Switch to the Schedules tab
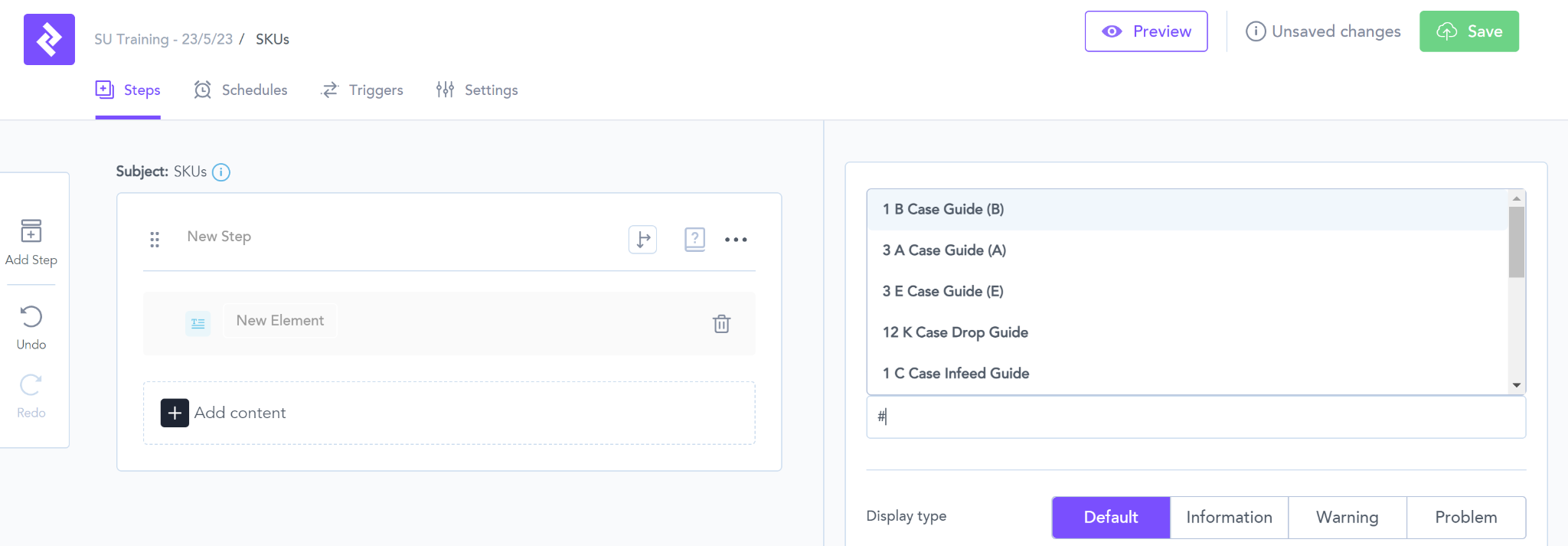This screenshot has width=1568, height=546. pos(241,90)
